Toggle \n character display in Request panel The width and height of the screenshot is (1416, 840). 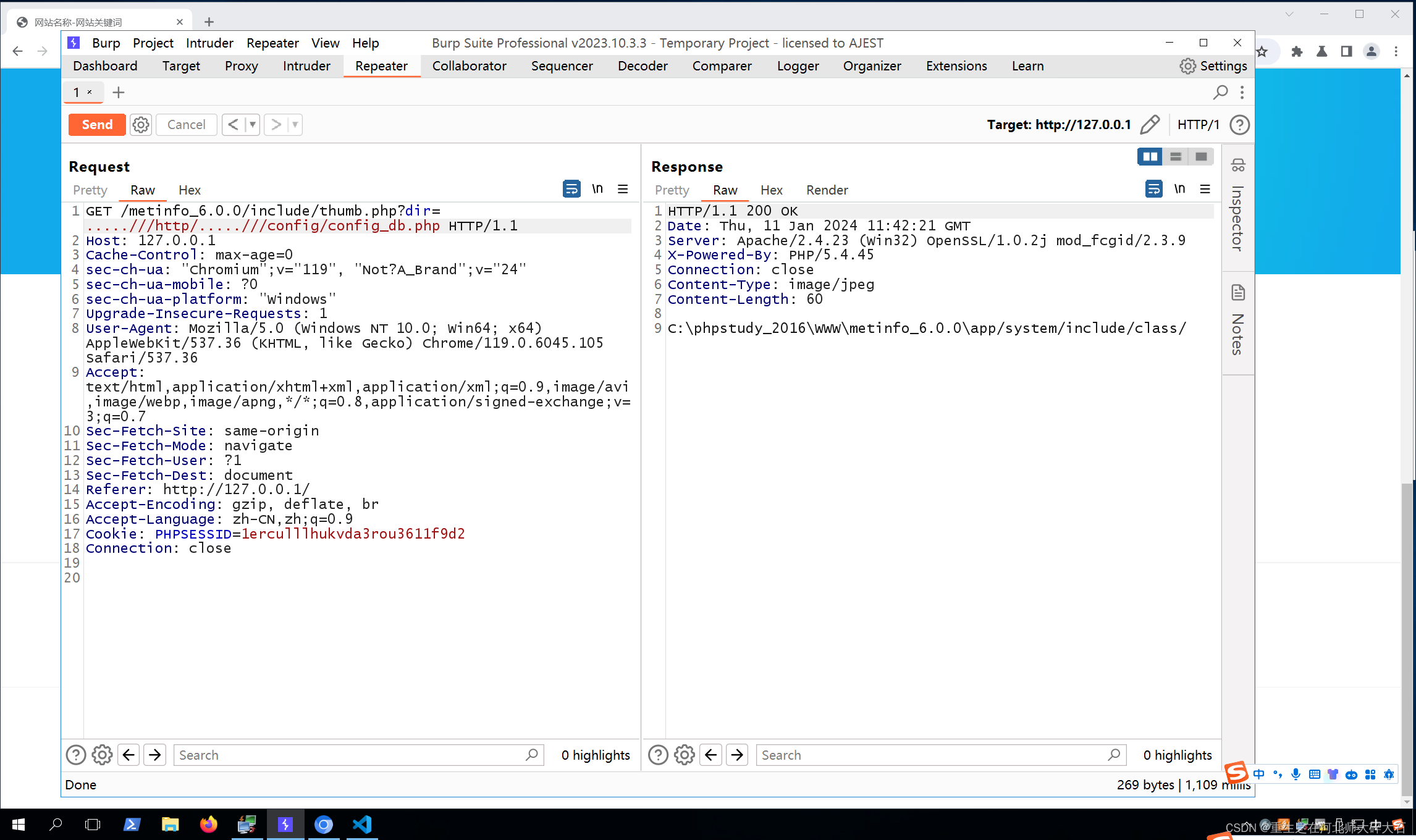tap(597, 189)
